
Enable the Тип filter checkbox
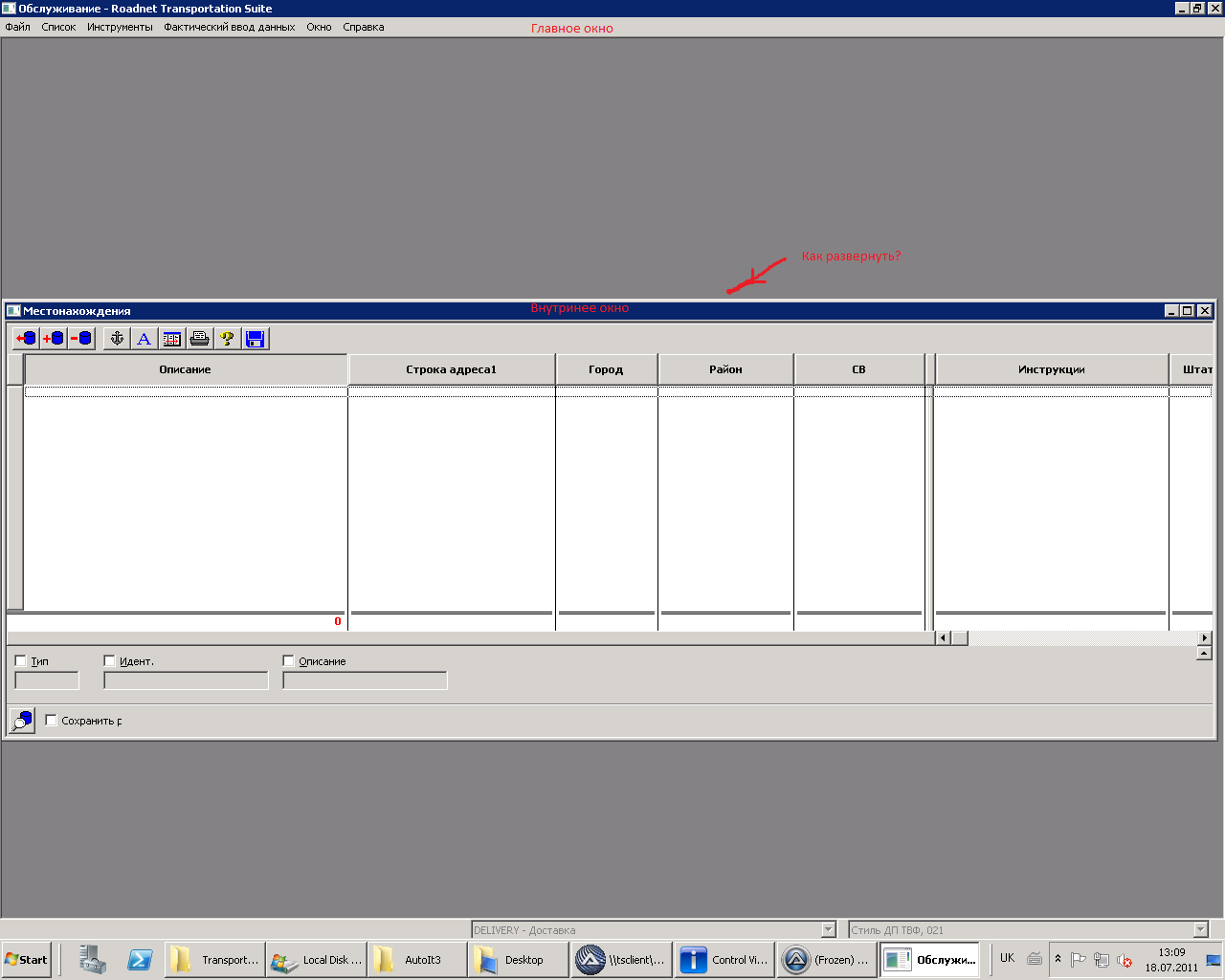[x=21, y=661]
